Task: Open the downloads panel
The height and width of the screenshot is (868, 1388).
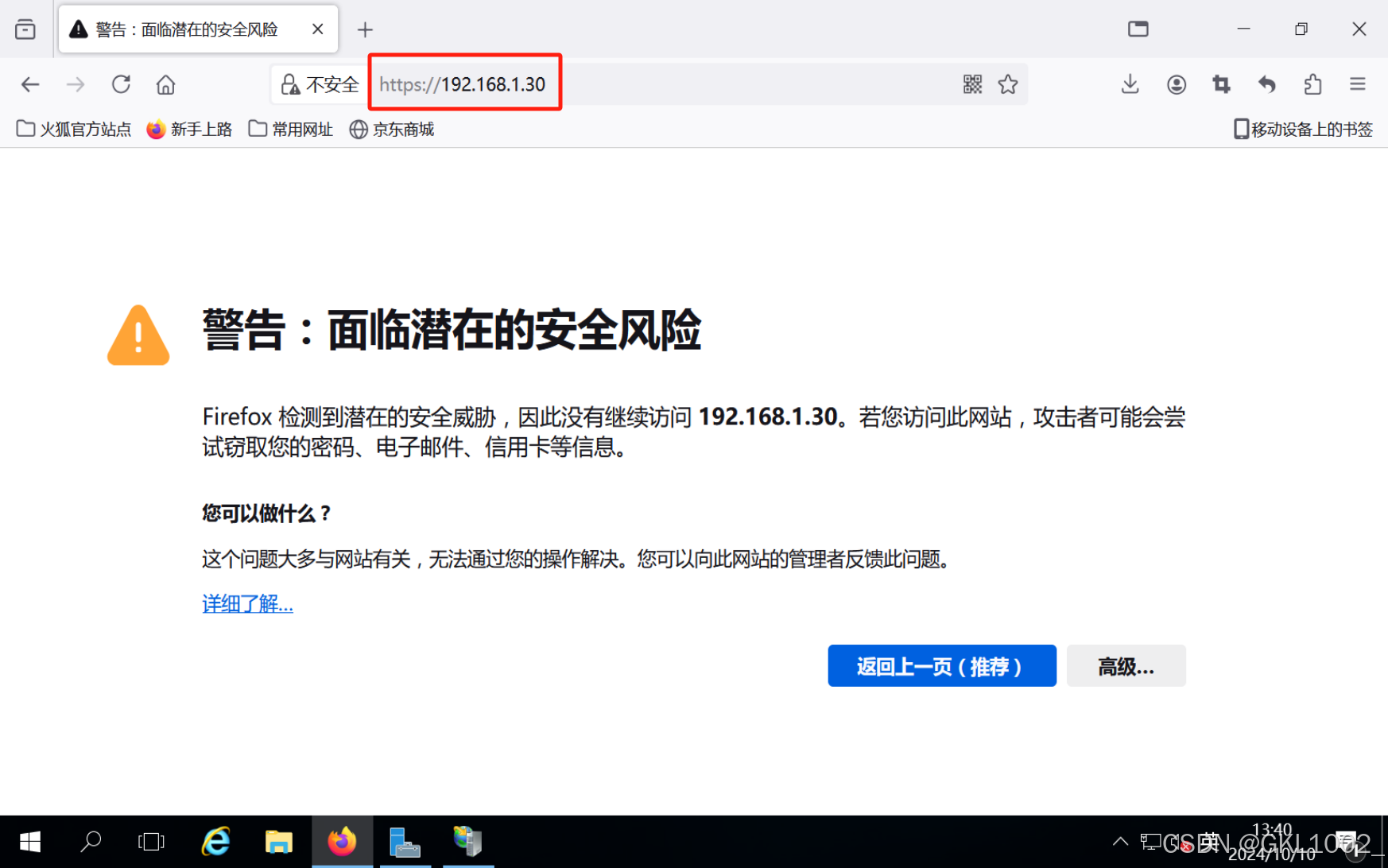Action: (x=1130, y=84)
